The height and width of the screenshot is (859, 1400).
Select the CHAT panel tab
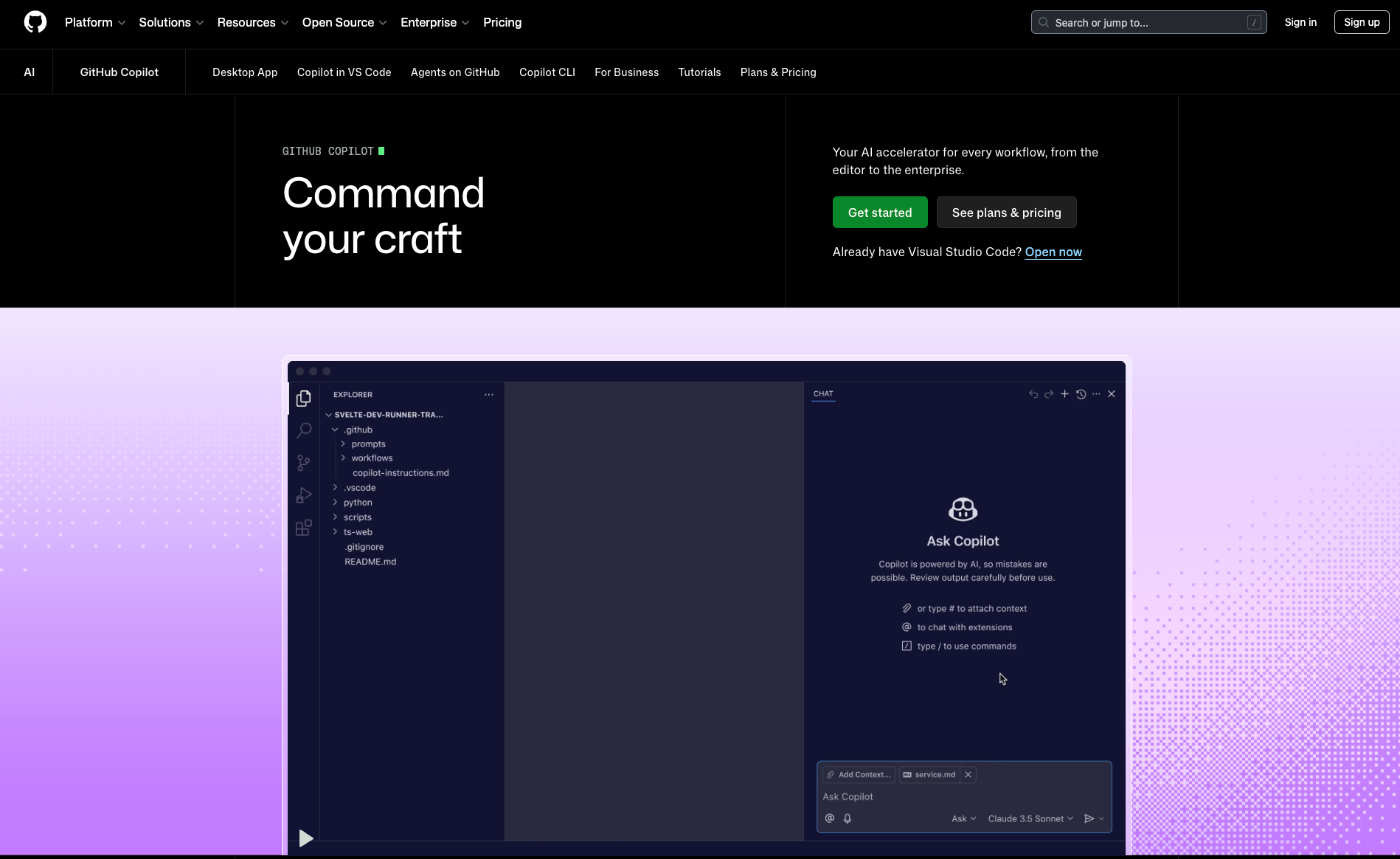pyautogui.click(x=823, y=394)
